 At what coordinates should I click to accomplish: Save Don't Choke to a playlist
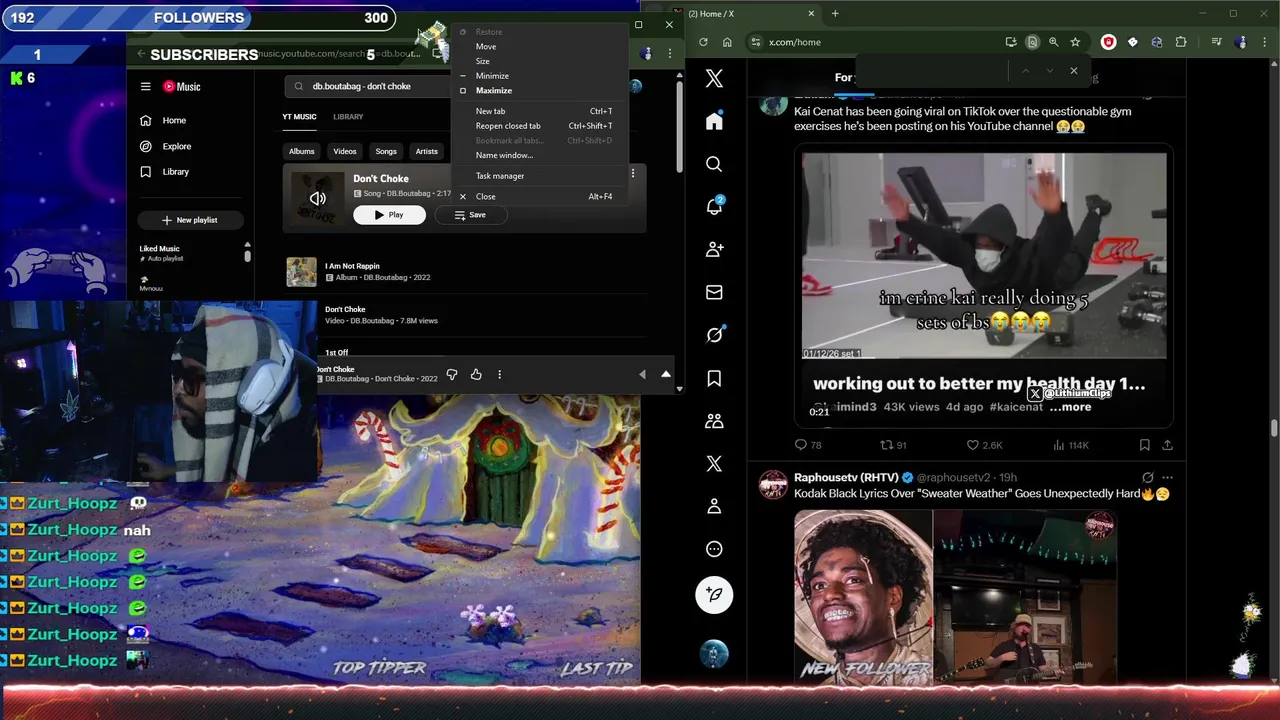pyautogui.click(x=470, y=215)
